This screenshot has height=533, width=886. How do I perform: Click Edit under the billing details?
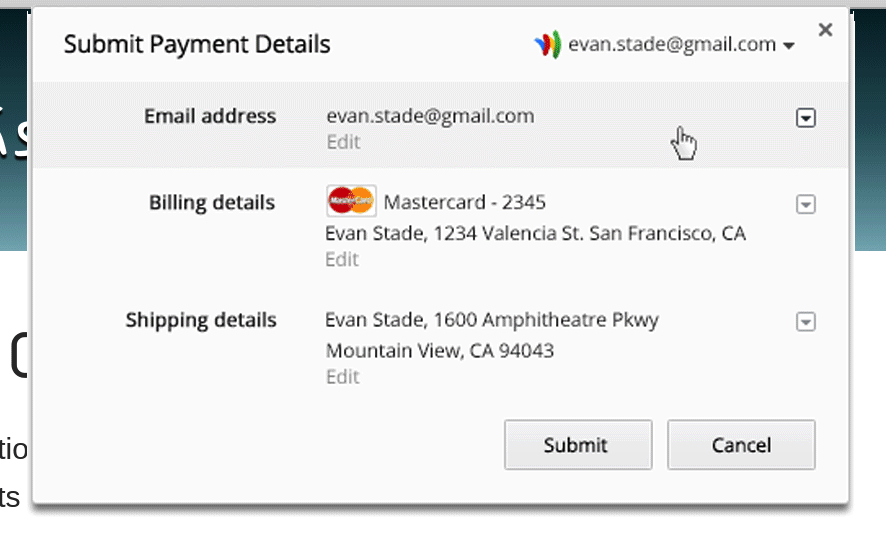342,259
